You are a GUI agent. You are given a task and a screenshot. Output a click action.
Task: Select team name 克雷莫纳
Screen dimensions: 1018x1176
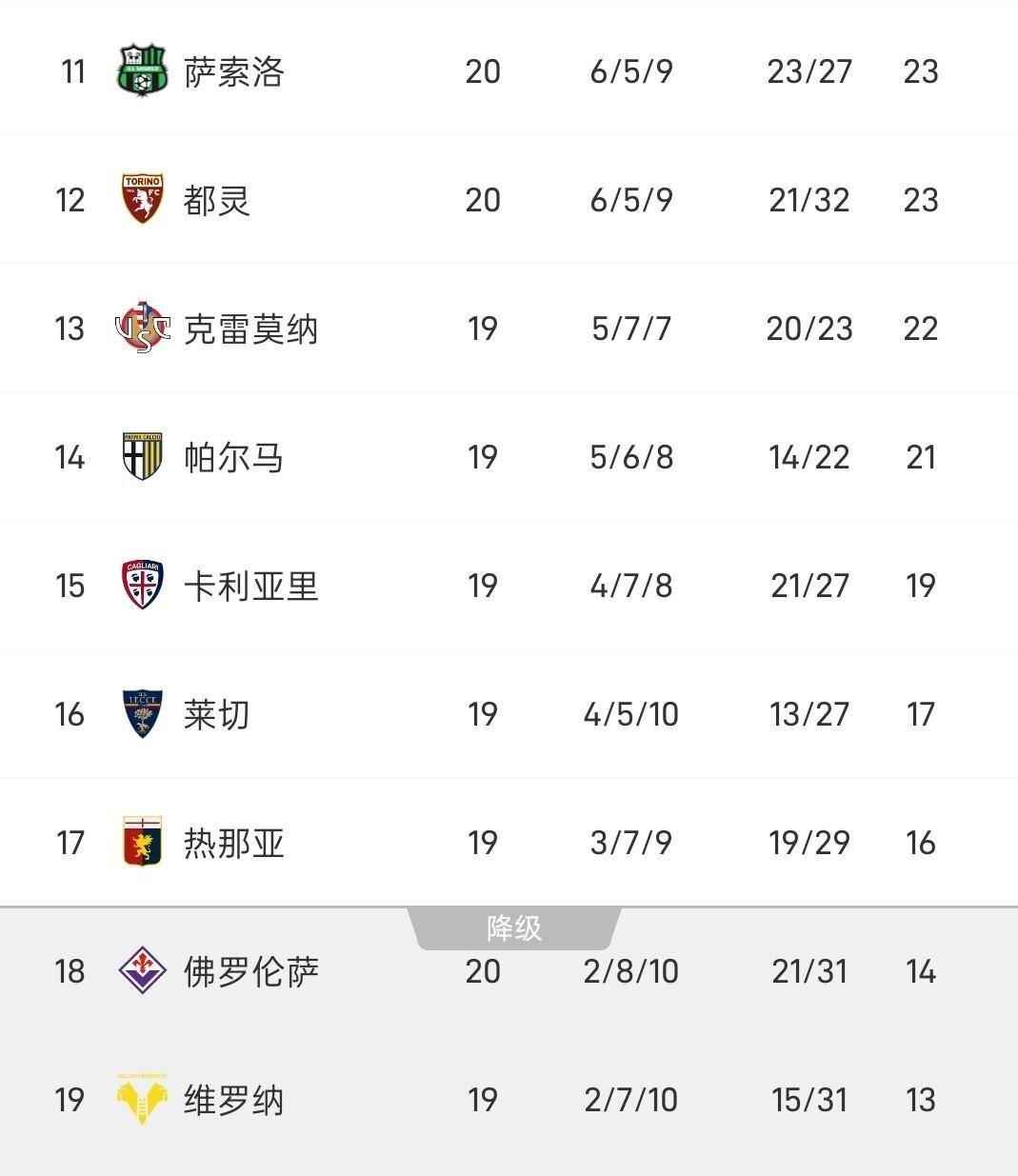pos(250,329)
